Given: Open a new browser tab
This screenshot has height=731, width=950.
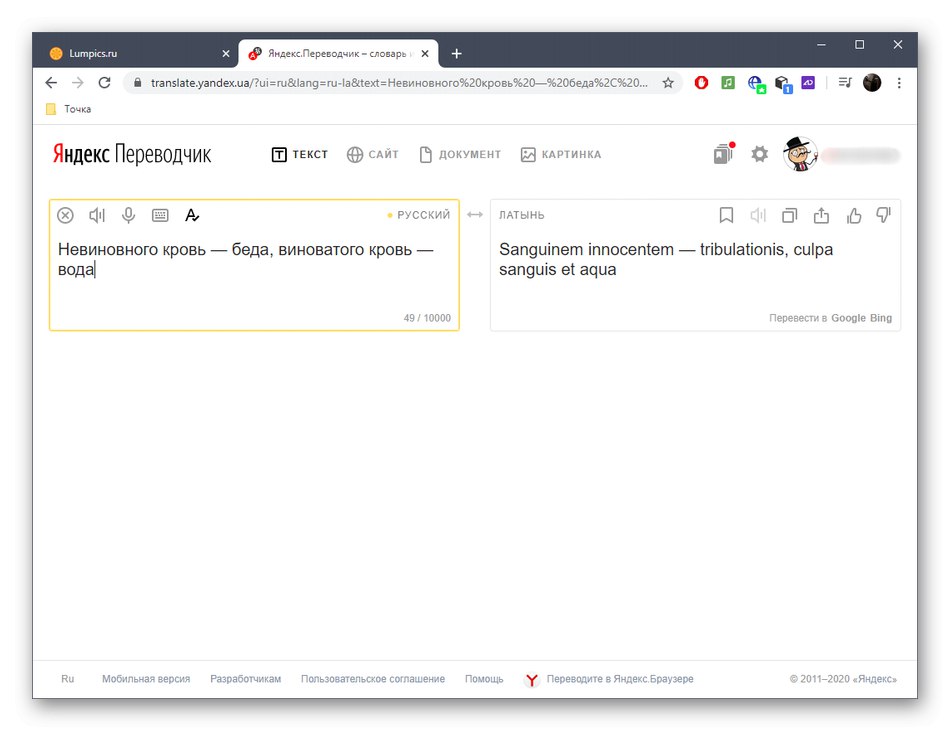Looking at the screenshot, I should pos(457,54).
